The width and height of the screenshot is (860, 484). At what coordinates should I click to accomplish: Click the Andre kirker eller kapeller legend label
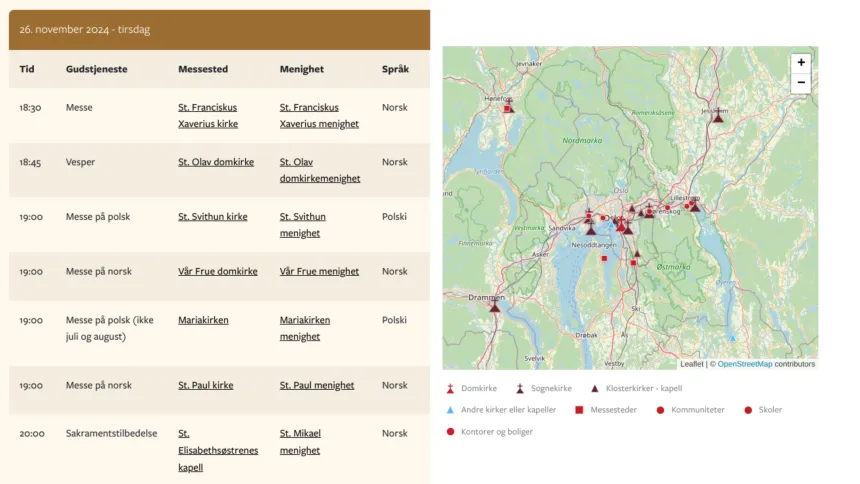coord(508,410)
